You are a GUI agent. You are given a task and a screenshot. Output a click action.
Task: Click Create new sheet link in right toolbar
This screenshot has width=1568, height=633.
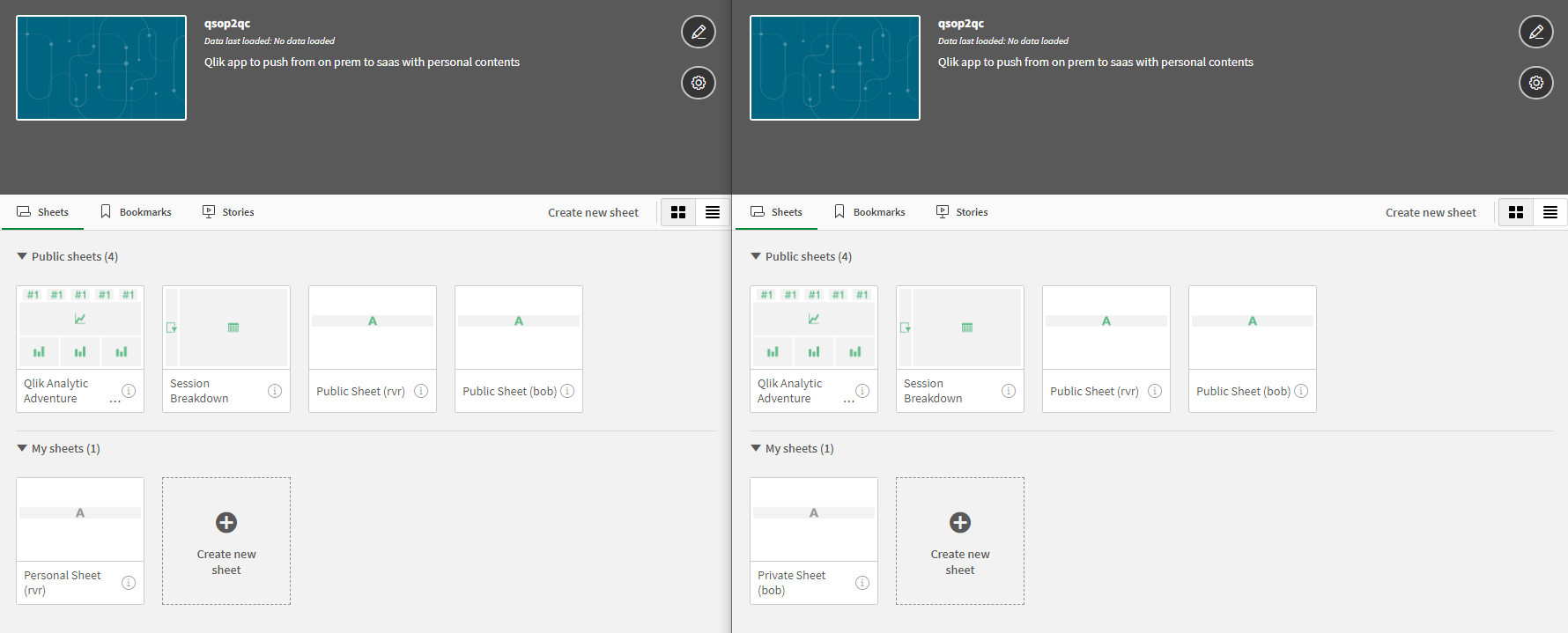1431,212
